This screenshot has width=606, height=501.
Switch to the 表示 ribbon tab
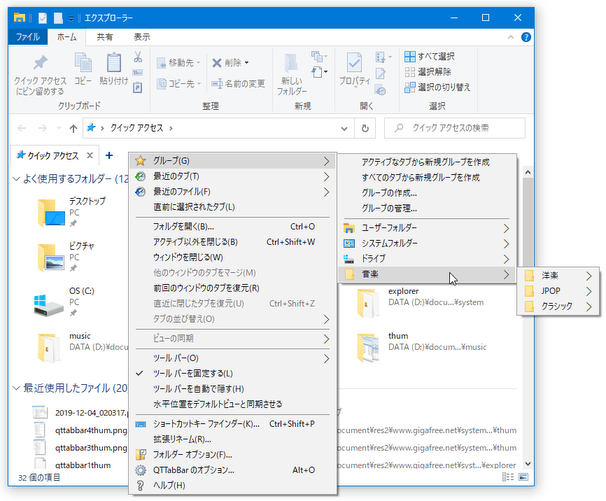[142, 37]
